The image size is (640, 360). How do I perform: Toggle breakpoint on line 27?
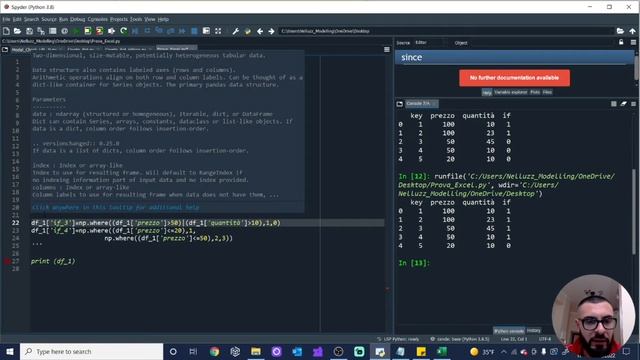coord(7,261)
